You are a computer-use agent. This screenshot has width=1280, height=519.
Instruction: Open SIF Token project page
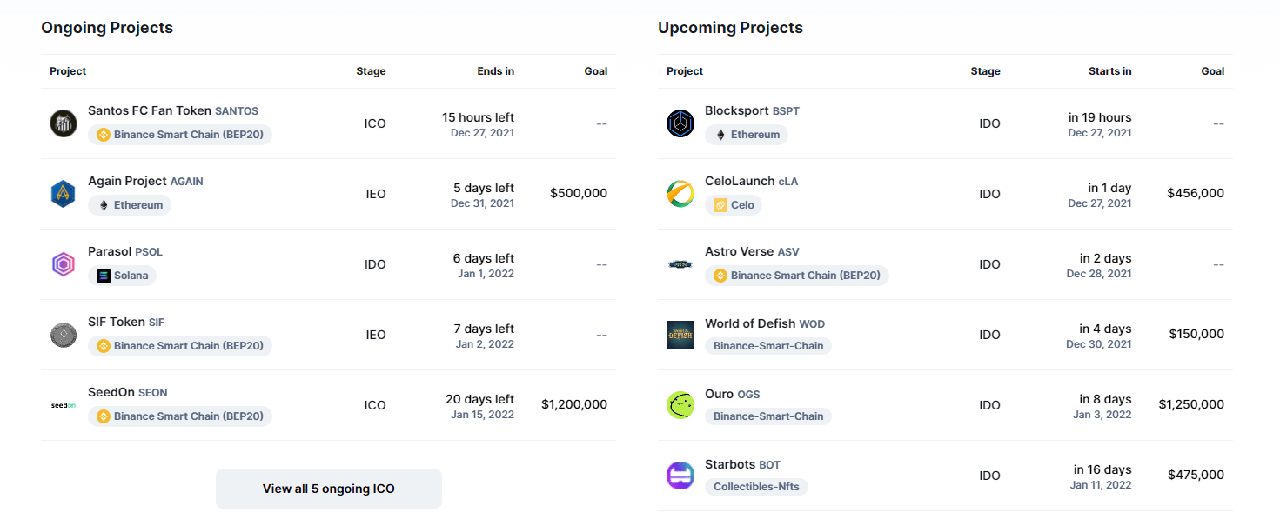(126, 322)
